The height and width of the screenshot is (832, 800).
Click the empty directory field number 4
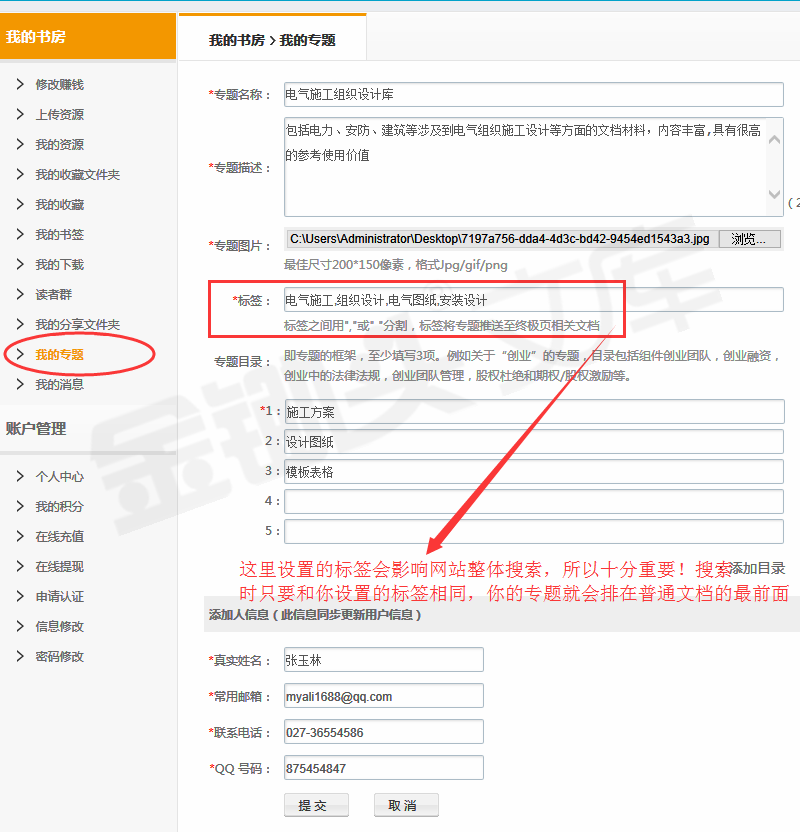(x=533, y=501)
